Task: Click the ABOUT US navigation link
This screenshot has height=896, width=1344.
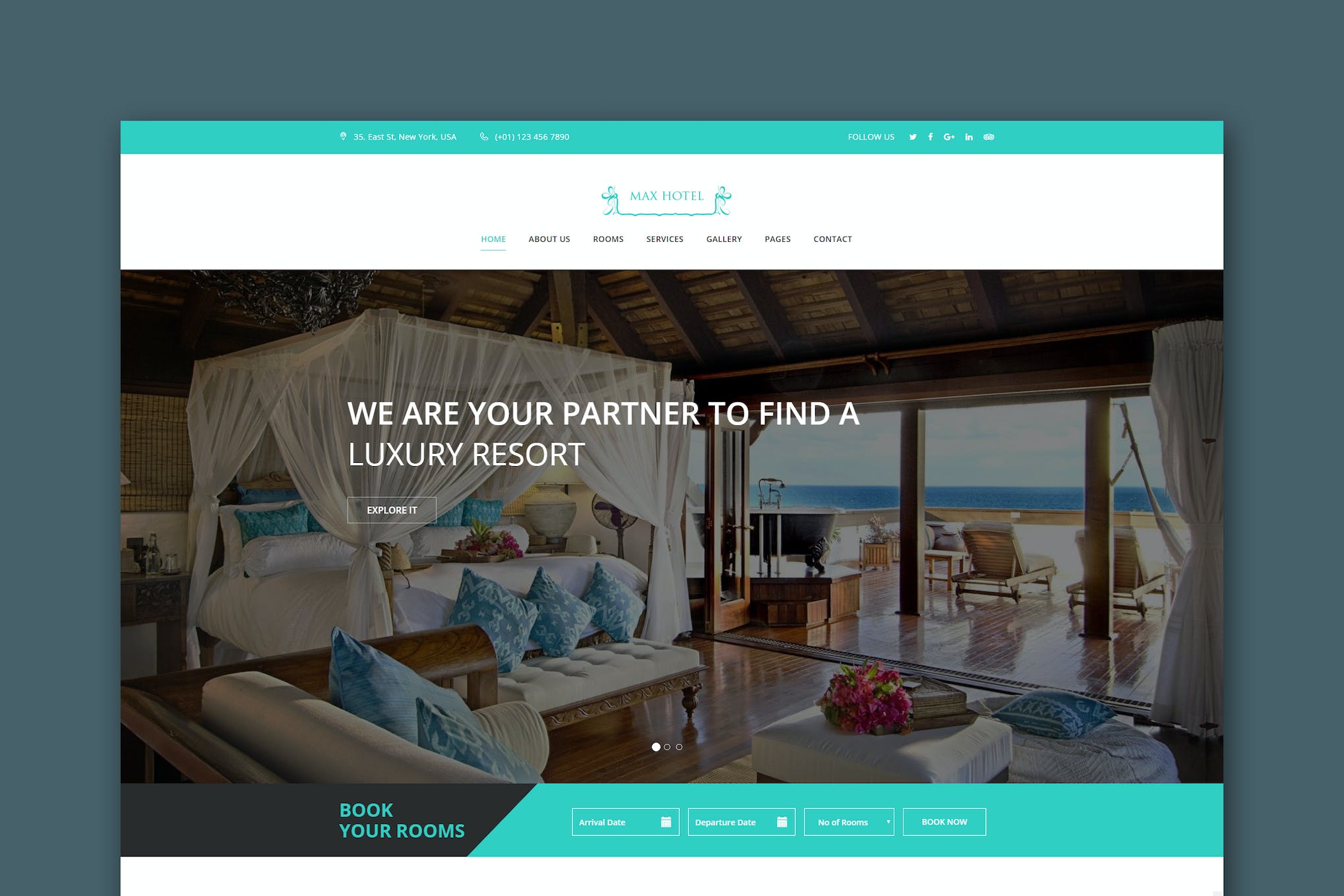Action: [x=550, y=238]
